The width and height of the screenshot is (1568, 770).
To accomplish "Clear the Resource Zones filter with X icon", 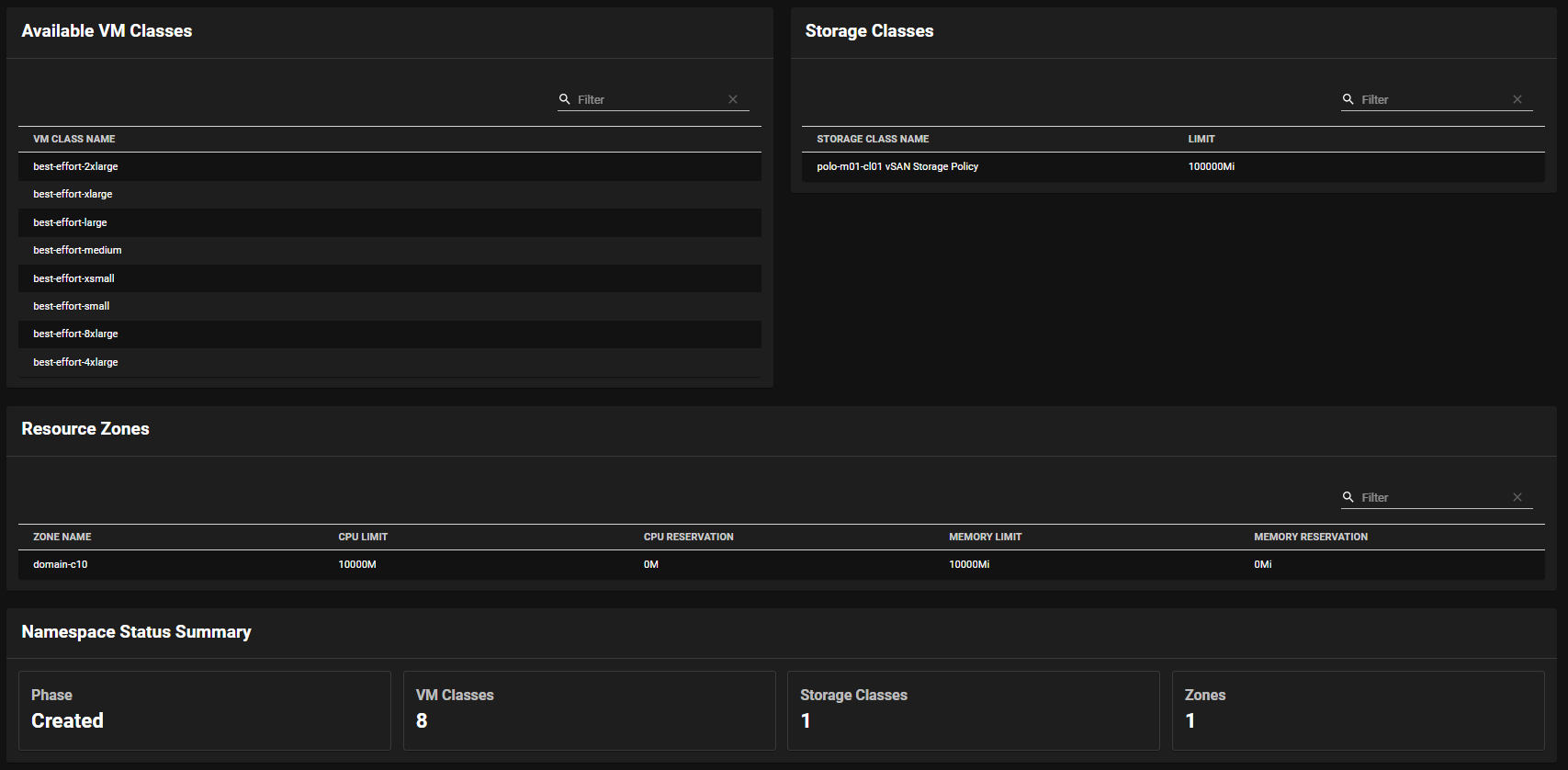I will coord(1517,497).
